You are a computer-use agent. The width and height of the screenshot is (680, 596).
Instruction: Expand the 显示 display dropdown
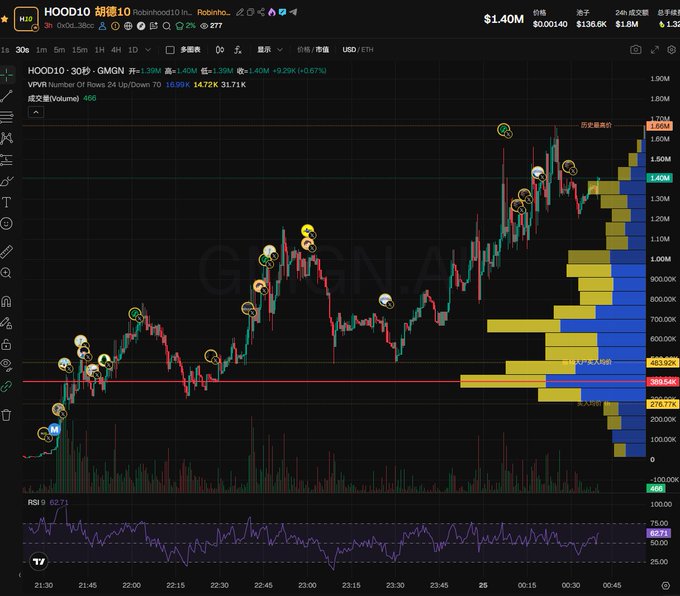tap(269, 50)
